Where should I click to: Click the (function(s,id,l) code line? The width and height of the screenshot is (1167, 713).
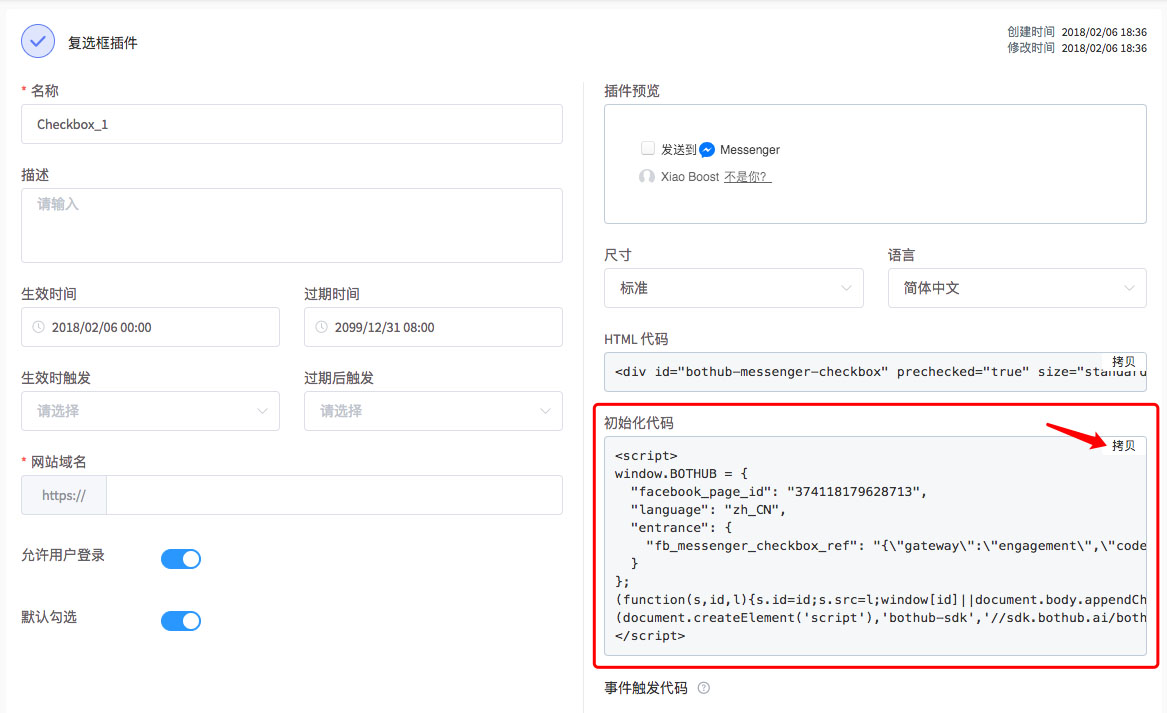[880, 600]
